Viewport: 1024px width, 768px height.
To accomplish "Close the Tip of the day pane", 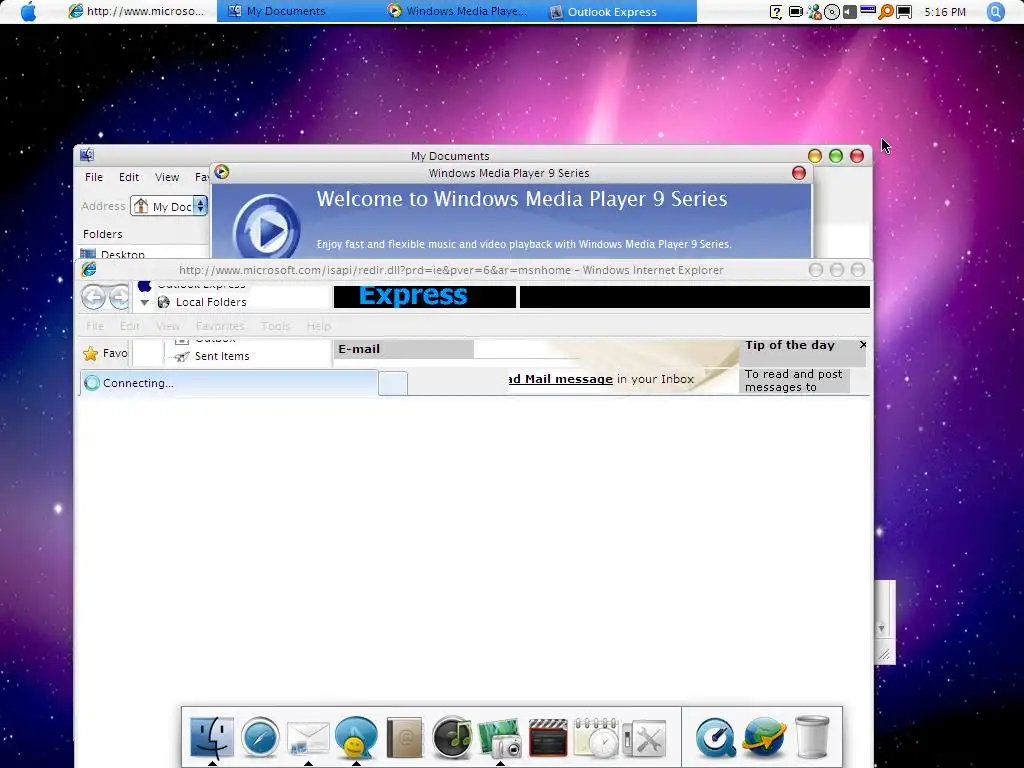I will click(x=863, y=344).
